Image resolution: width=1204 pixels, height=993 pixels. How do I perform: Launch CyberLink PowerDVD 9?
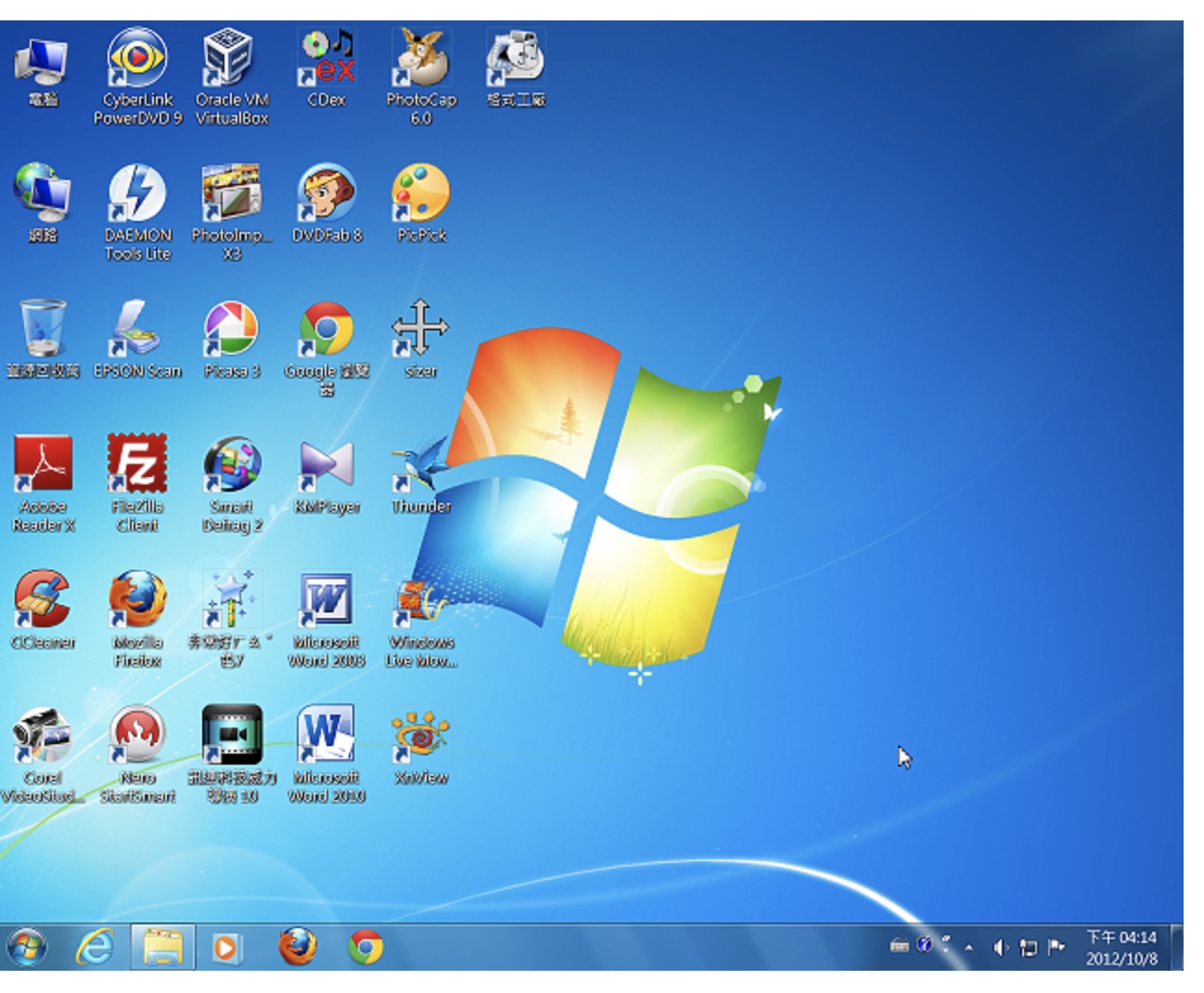click(137, 77)
